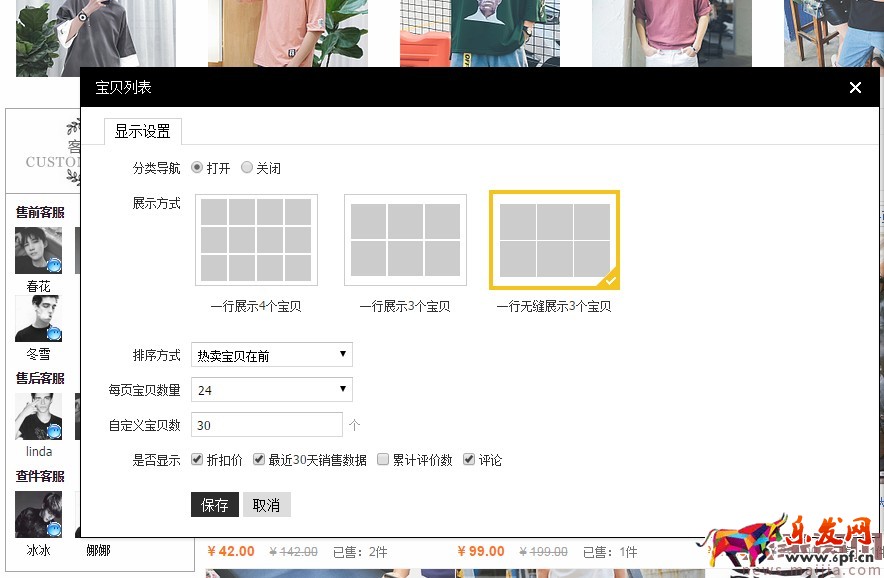Click the 取消 button
Image resolution: width=884 pixels, height=578 pixels.
(x=266, y=504)
